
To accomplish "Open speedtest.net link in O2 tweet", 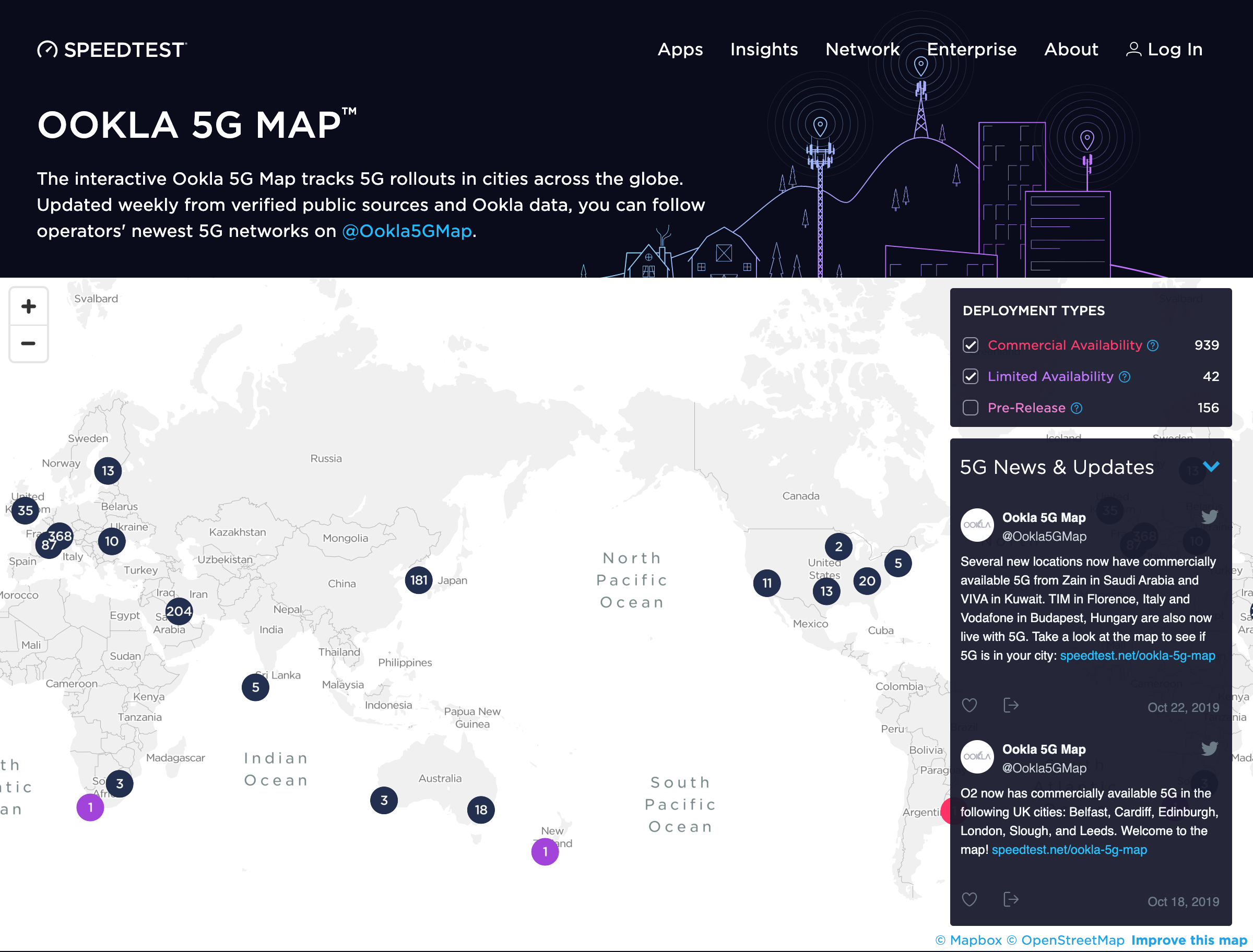I will [1069, 850].
